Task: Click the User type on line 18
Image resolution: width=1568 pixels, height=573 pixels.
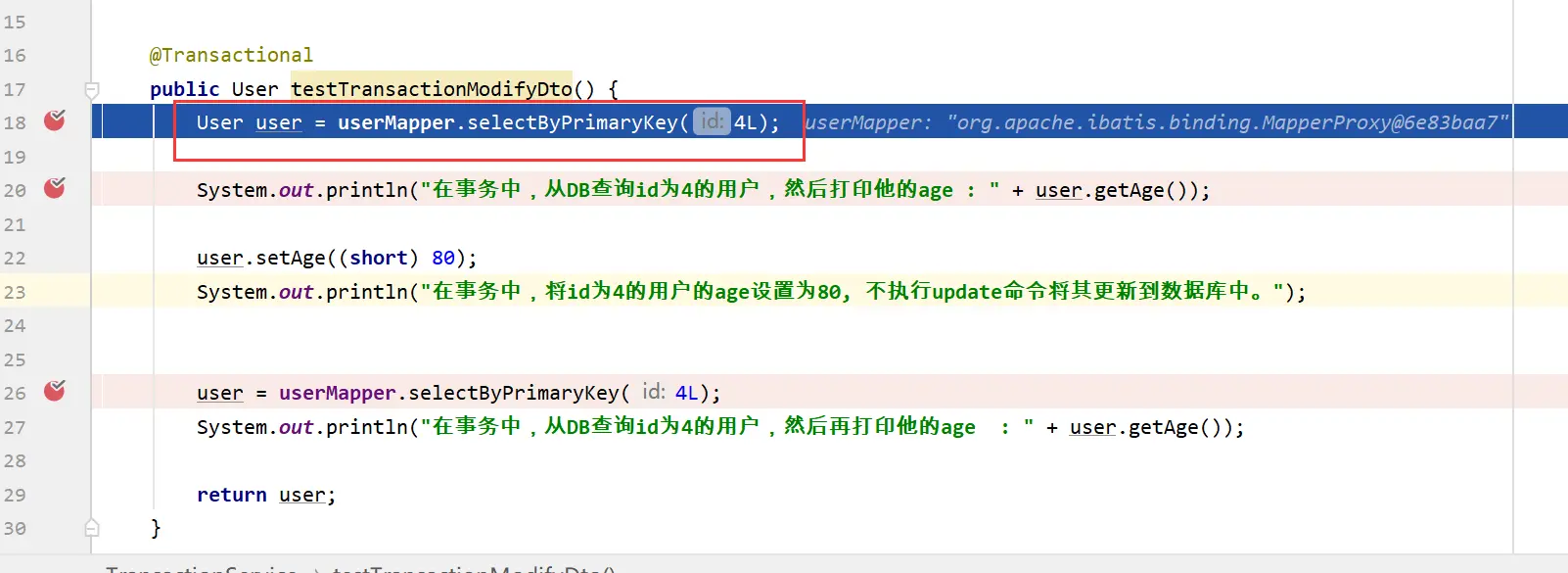Action: [219, 122]
